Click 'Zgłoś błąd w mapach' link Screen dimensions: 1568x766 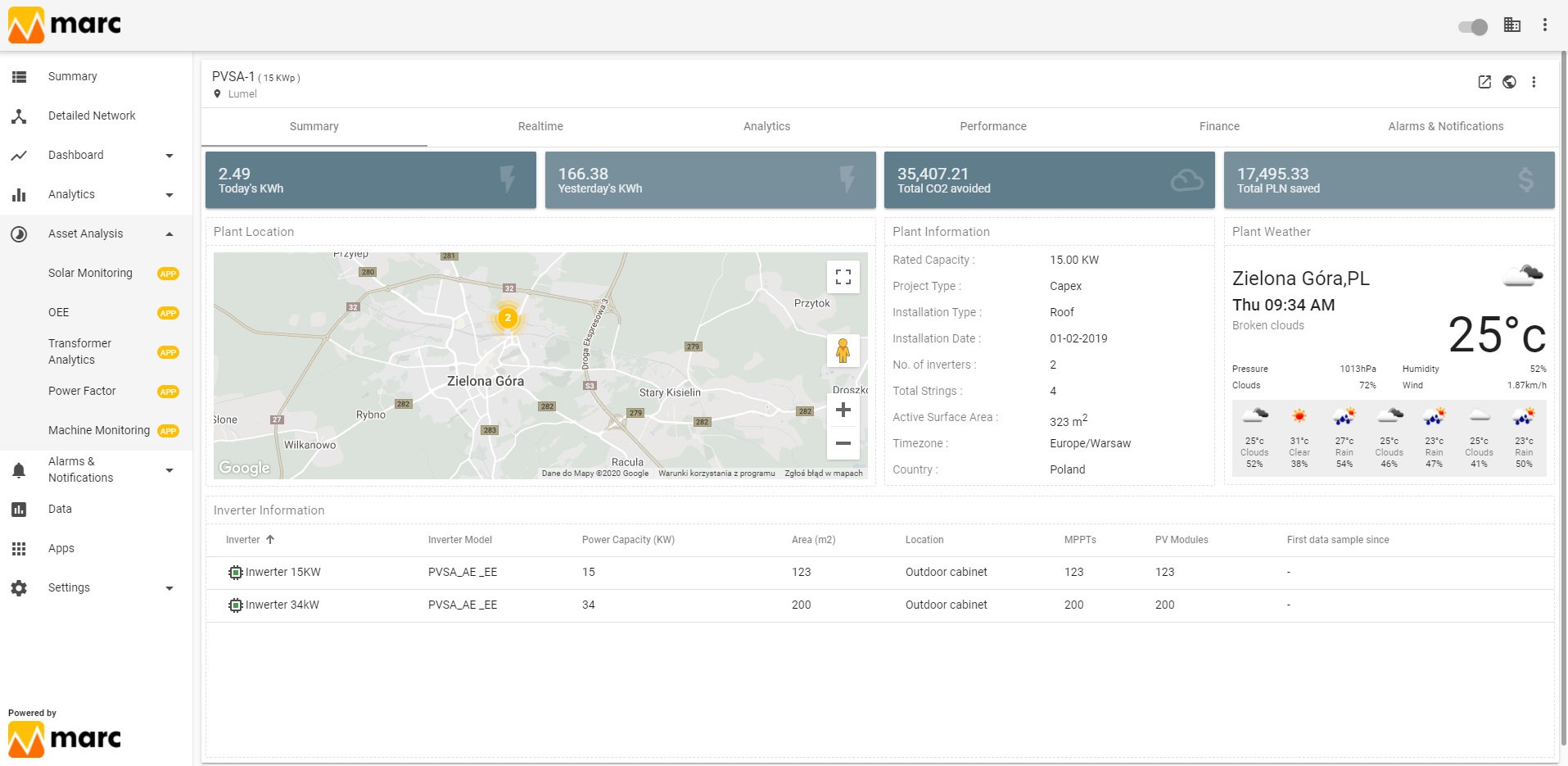tap(824, 474)
